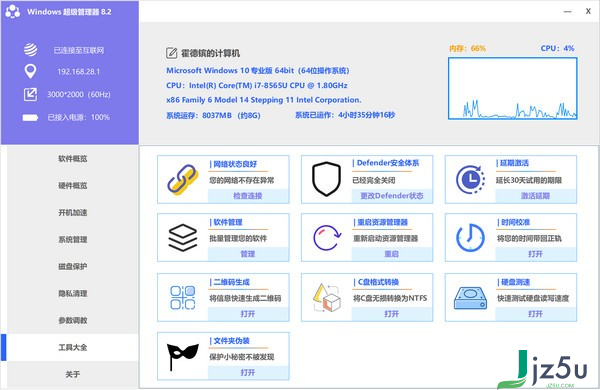Select 工具大全 sidebar item
600x390 pixels.
coord(73,348)
